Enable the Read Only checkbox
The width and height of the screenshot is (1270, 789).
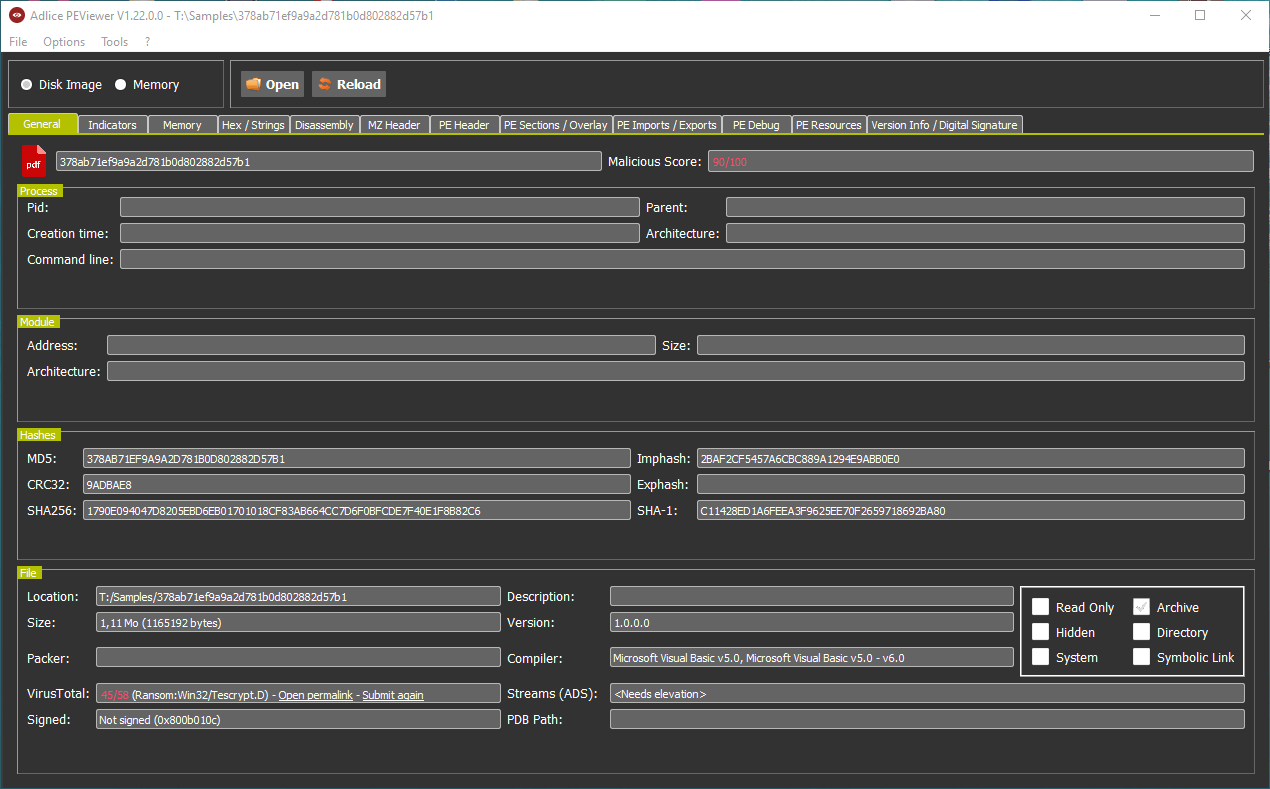1041,607
